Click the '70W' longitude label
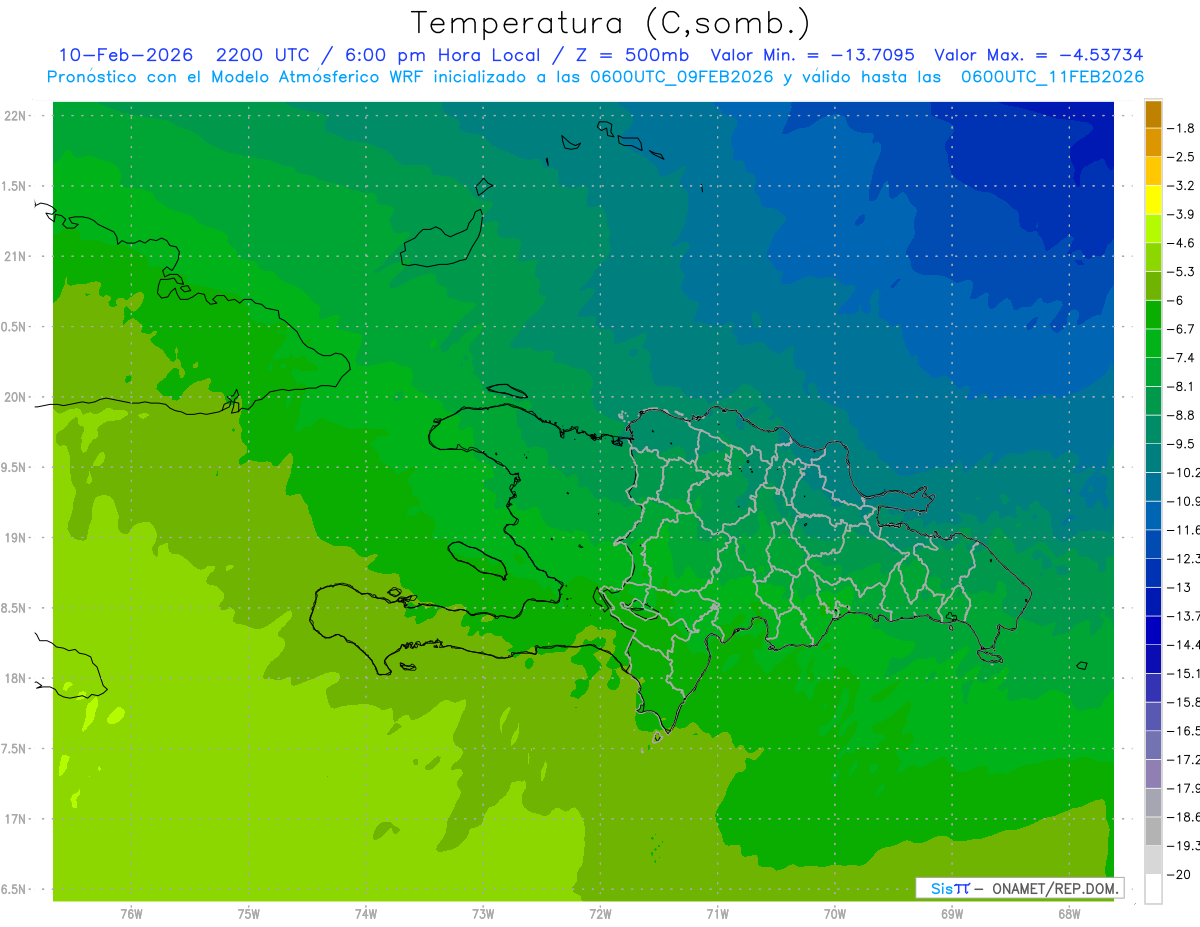Screen dimensions: 1200x927 pos(835,914)
